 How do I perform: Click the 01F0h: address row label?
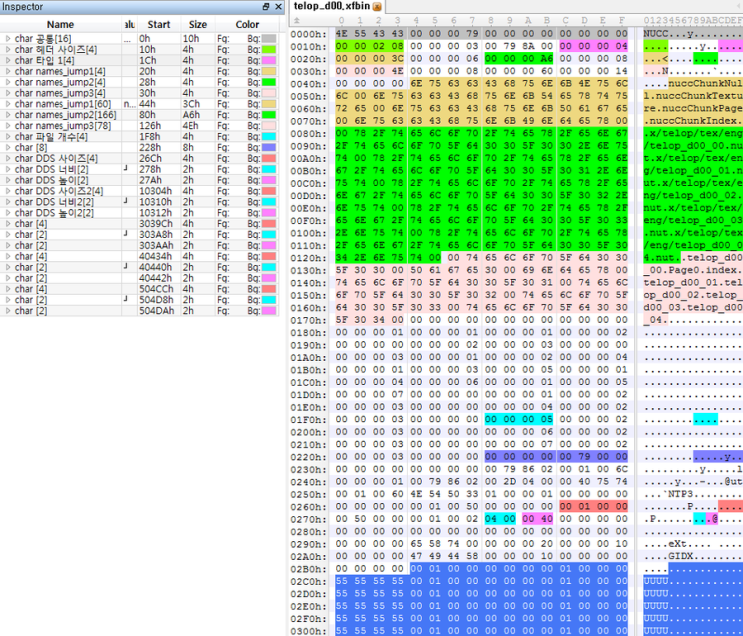pyautogui.click(x=308, y=420)
